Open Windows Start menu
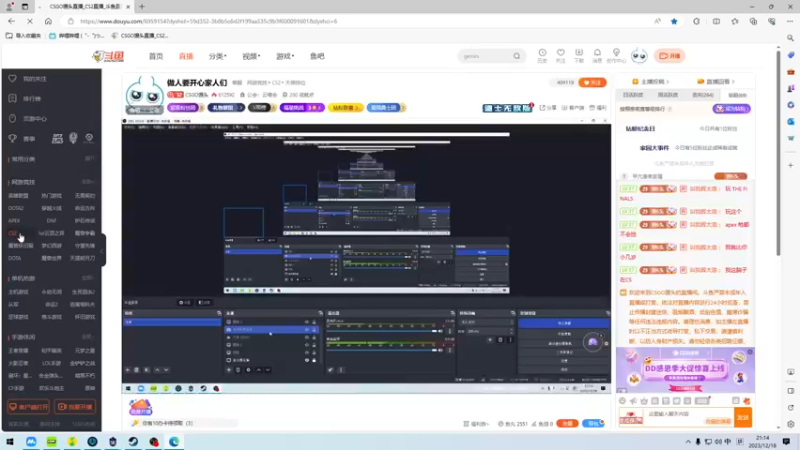800x450 pixels. tap(10, 442)
